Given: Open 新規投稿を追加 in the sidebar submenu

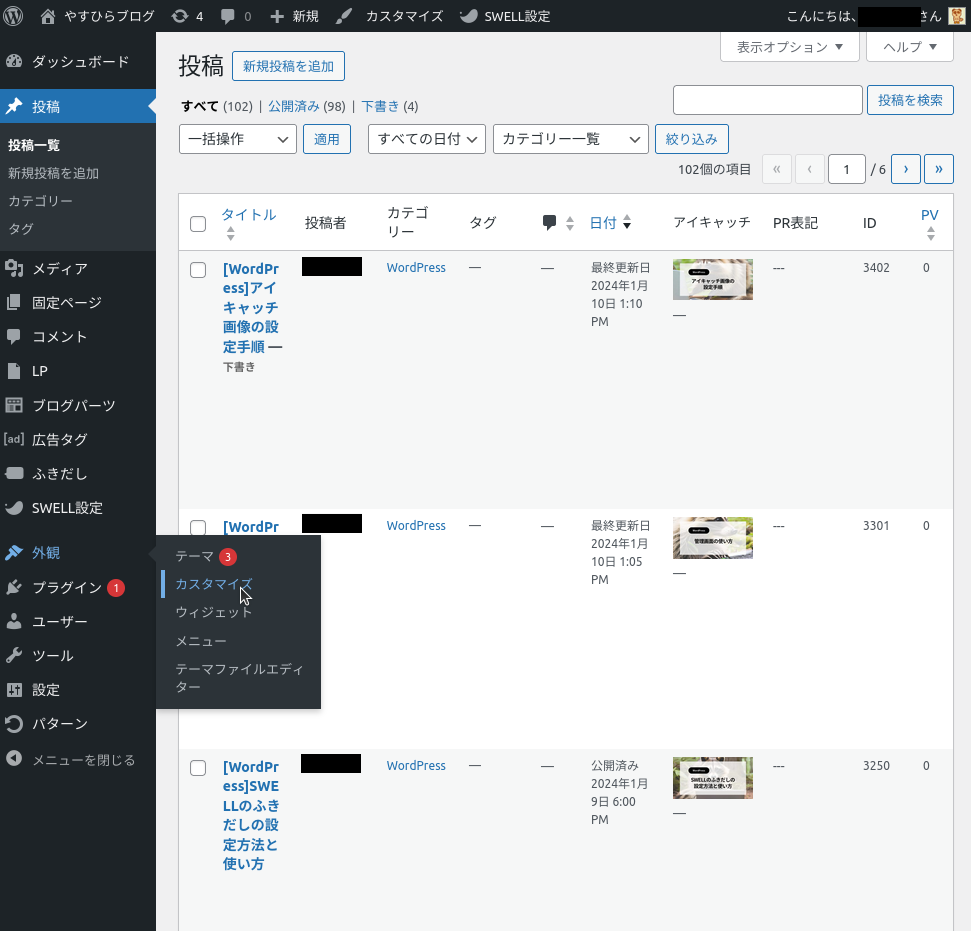Looking at the screenshot, I should coord(53,173).
